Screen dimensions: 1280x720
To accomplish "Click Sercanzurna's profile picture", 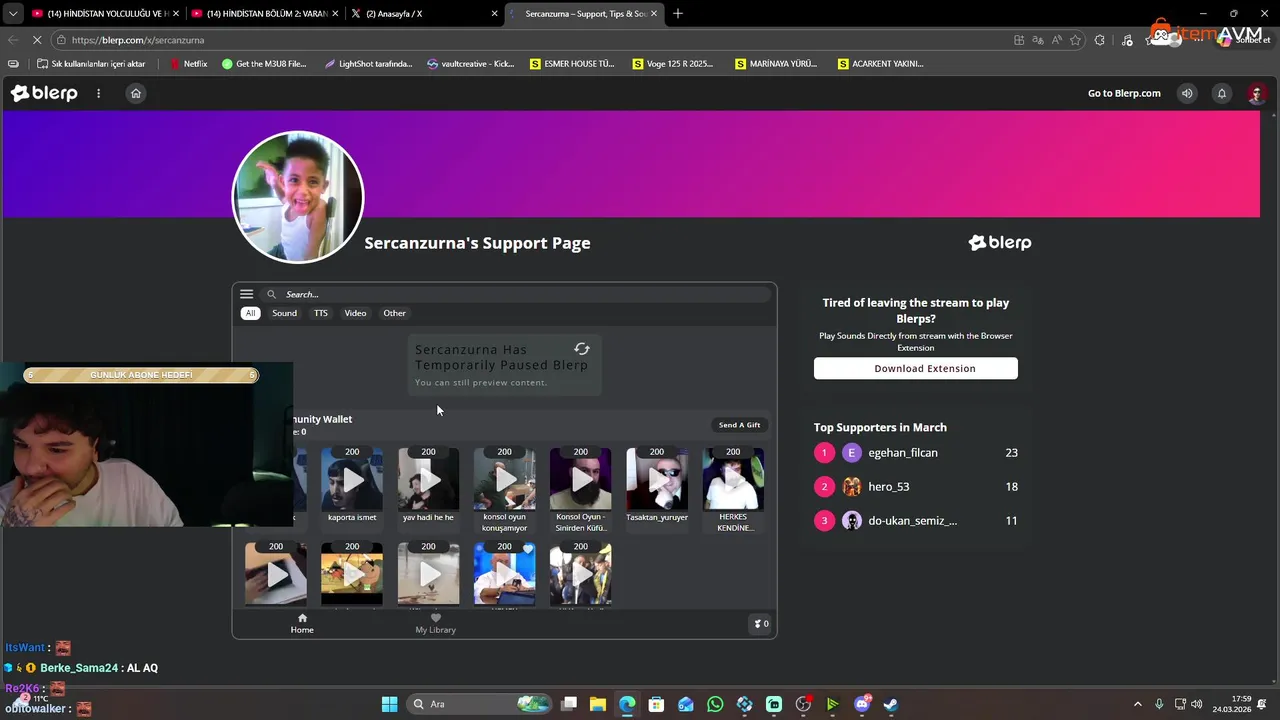I will [298, 197].
